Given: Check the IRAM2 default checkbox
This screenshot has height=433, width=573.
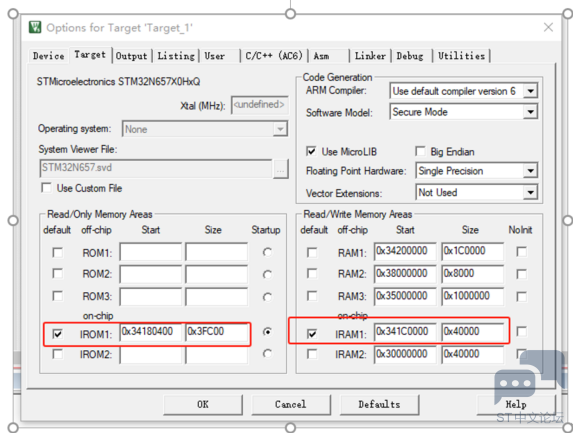Looking at the screenshot, I should [x=312, y=354].
